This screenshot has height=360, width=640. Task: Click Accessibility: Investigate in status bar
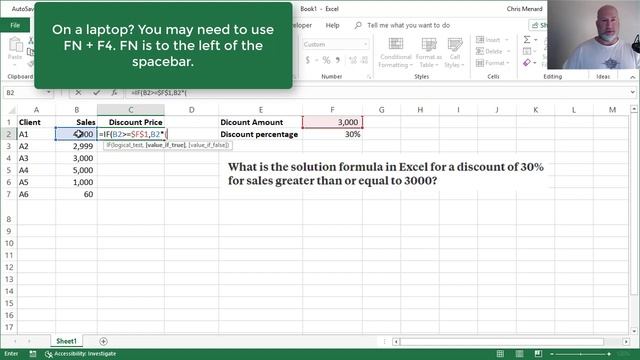80,354
